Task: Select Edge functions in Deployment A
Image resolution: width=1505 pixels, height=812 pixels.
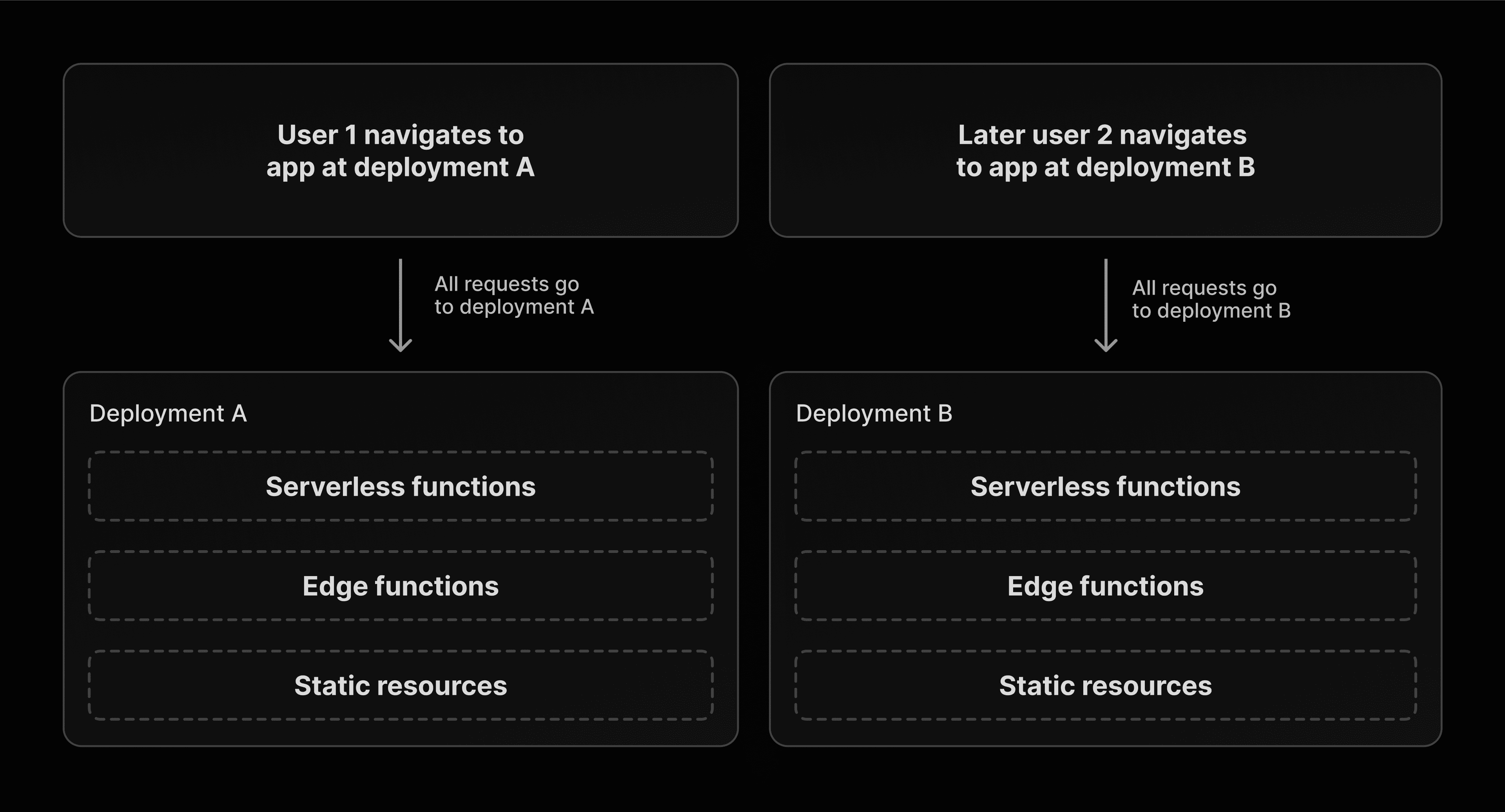Action: (x=400, y=586)
